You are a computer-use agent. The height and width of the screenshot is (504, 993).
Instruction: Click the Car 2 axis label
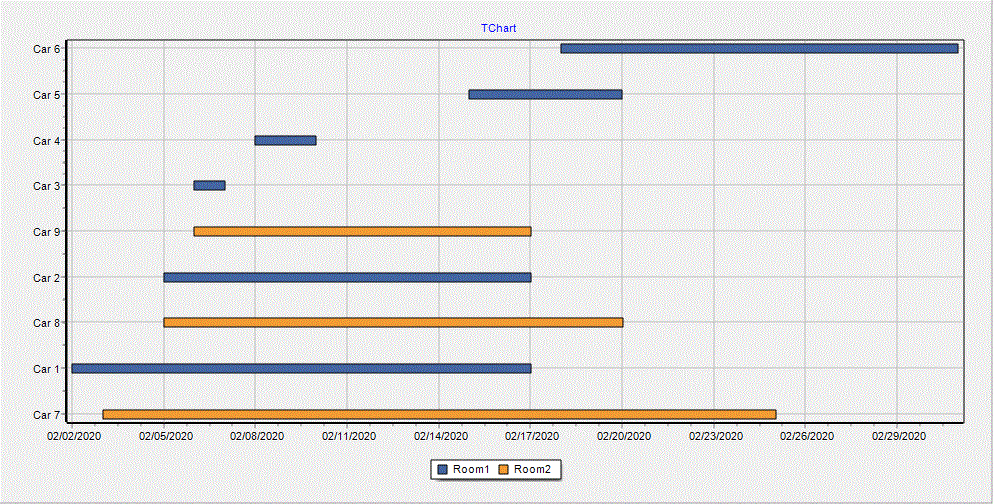click(47, 277)
